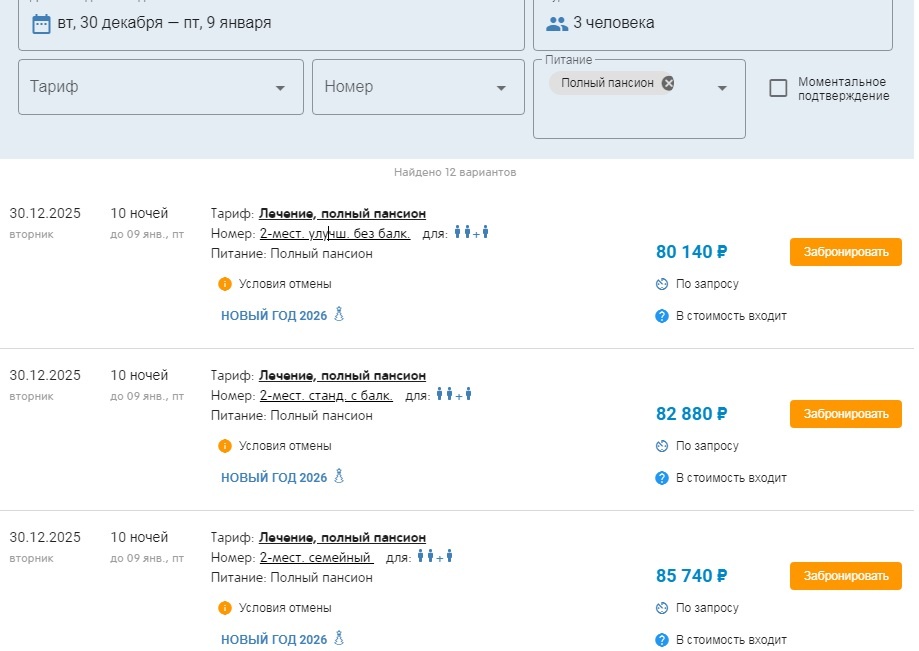Viewport: 919px width, 651px height.
Task: Click orange info icon in first result
Action: point(225,284)
